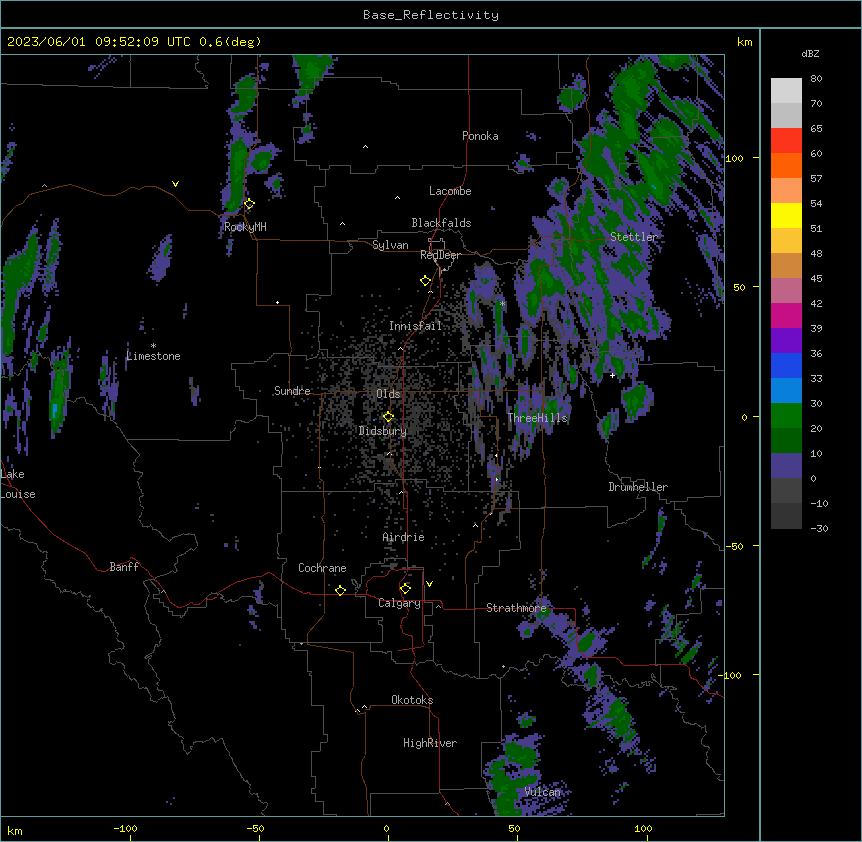Click the 50 tick on the bottom axis
This screenshot has width=862, height=842.
(514, 829)
